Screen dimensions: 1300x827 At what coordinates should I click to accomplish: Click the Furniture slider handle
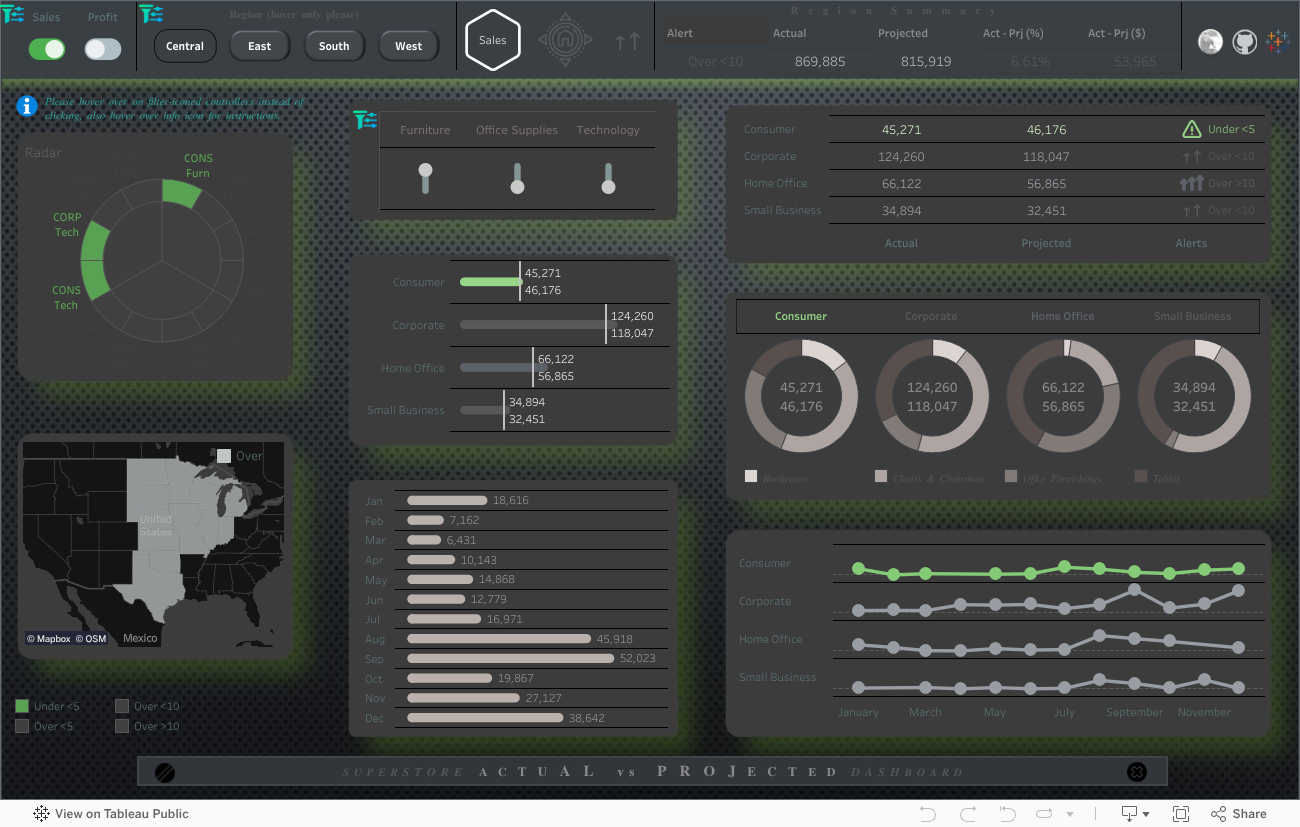tap(426, 170)
